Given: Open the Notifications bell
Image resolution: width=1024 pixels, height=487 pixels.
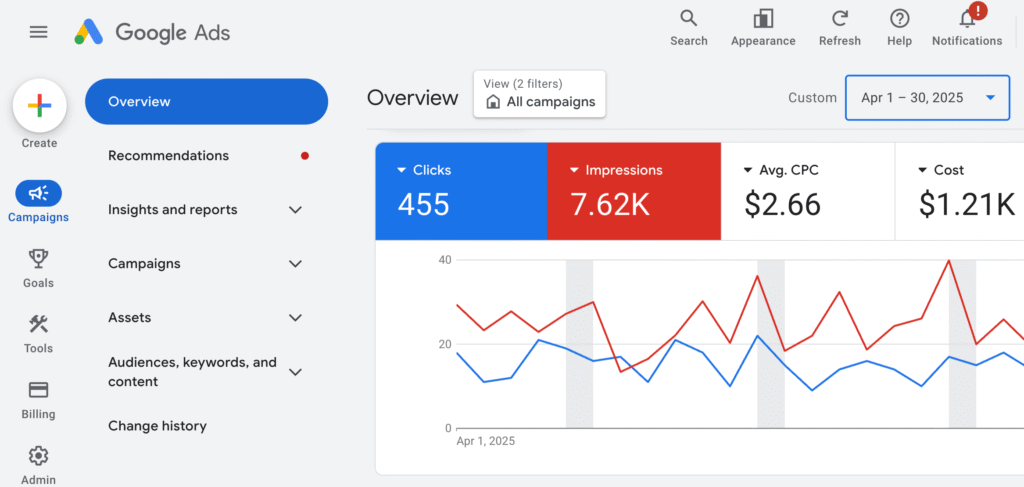Looking at the screenshot, I should (966, 19).
